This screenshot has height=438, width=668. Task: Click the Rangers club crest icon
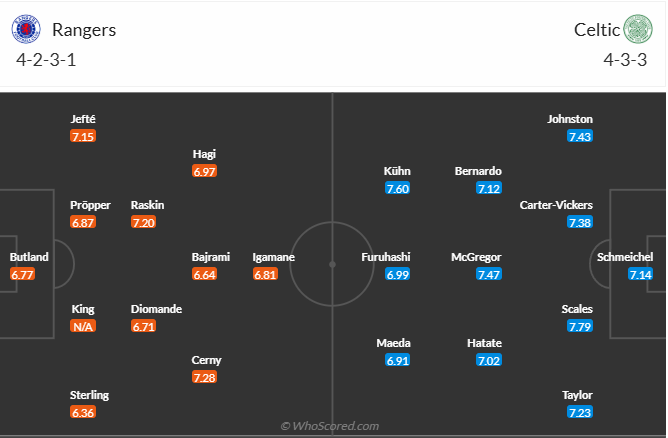coord(24,29)
